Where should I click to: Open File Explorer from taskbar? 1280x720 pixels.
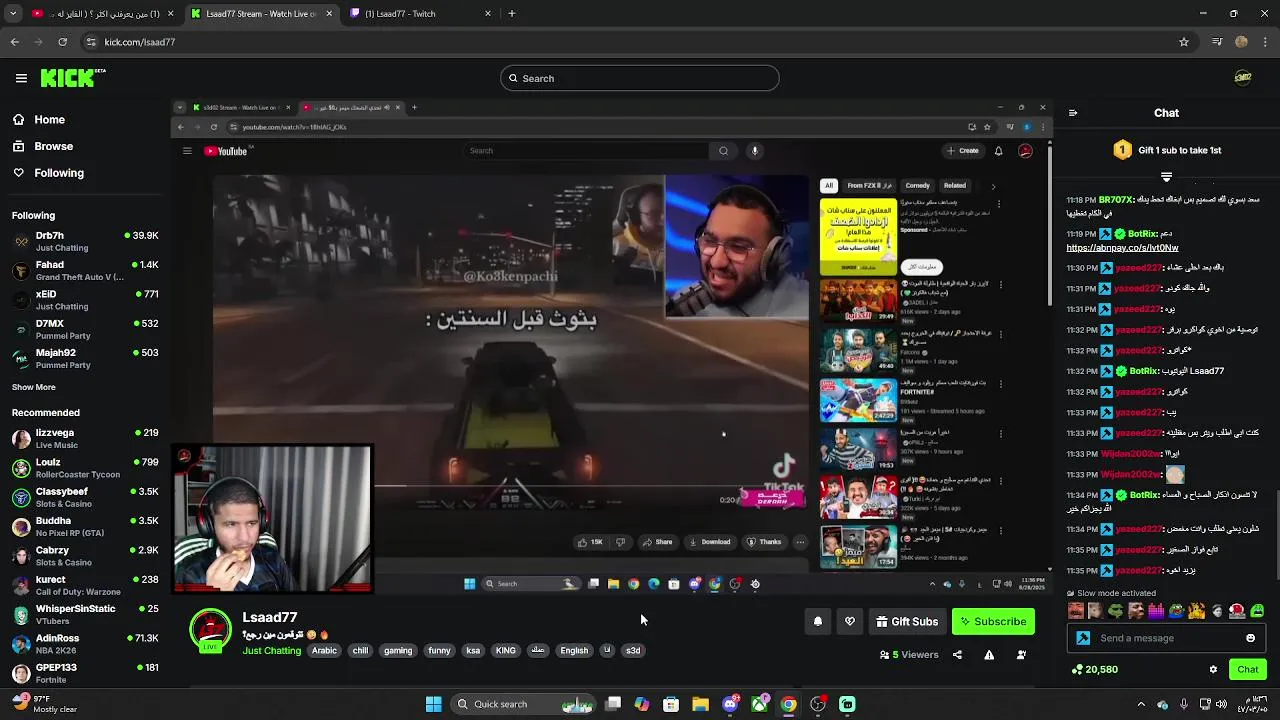click(701, 704)
